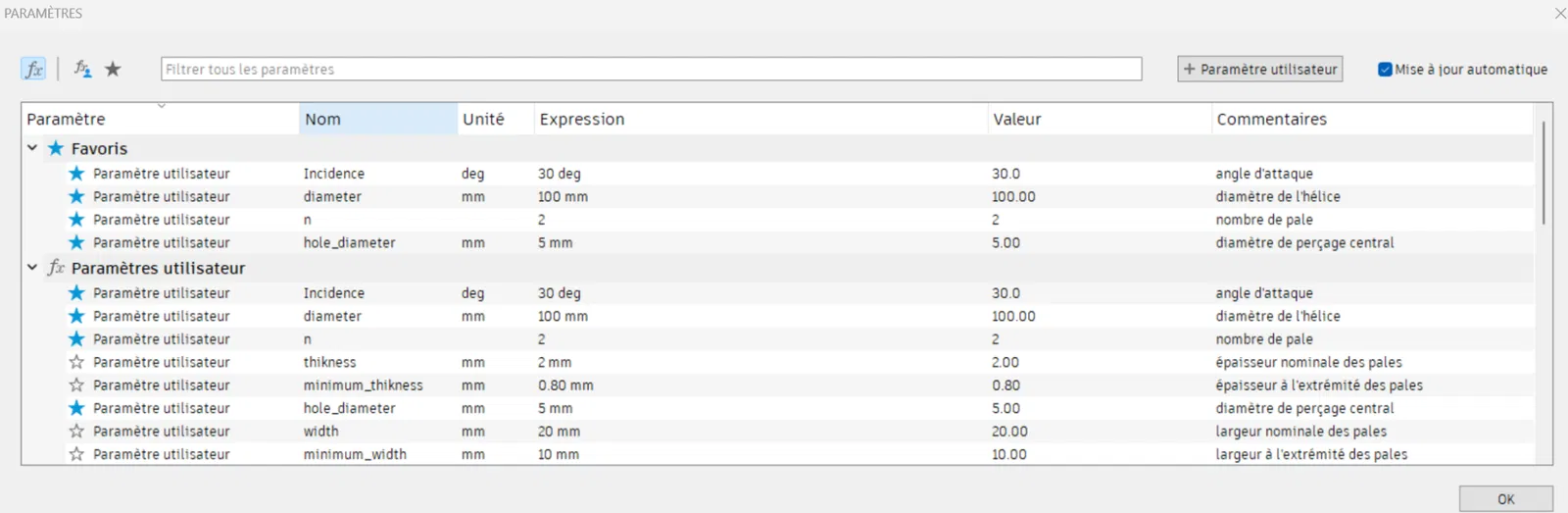Favorite the thikness parameter star

pos(76,362)
